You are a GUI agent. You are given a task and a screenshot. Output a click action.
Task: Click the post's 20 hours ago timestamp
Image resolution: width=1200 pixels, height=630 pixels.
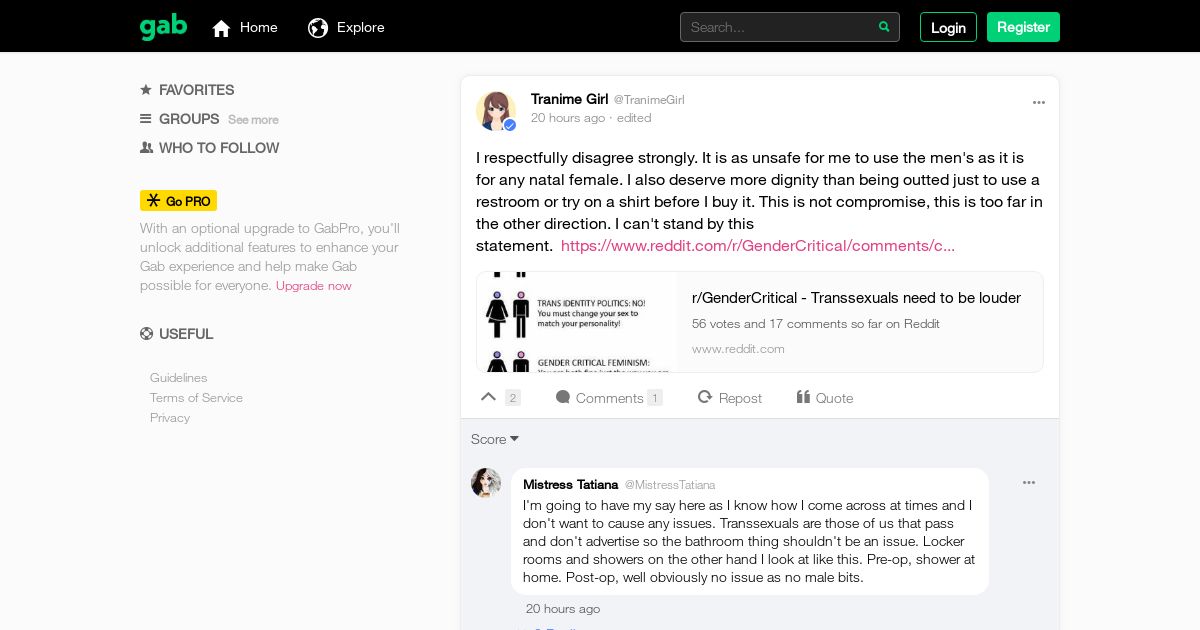pos(568,118)
